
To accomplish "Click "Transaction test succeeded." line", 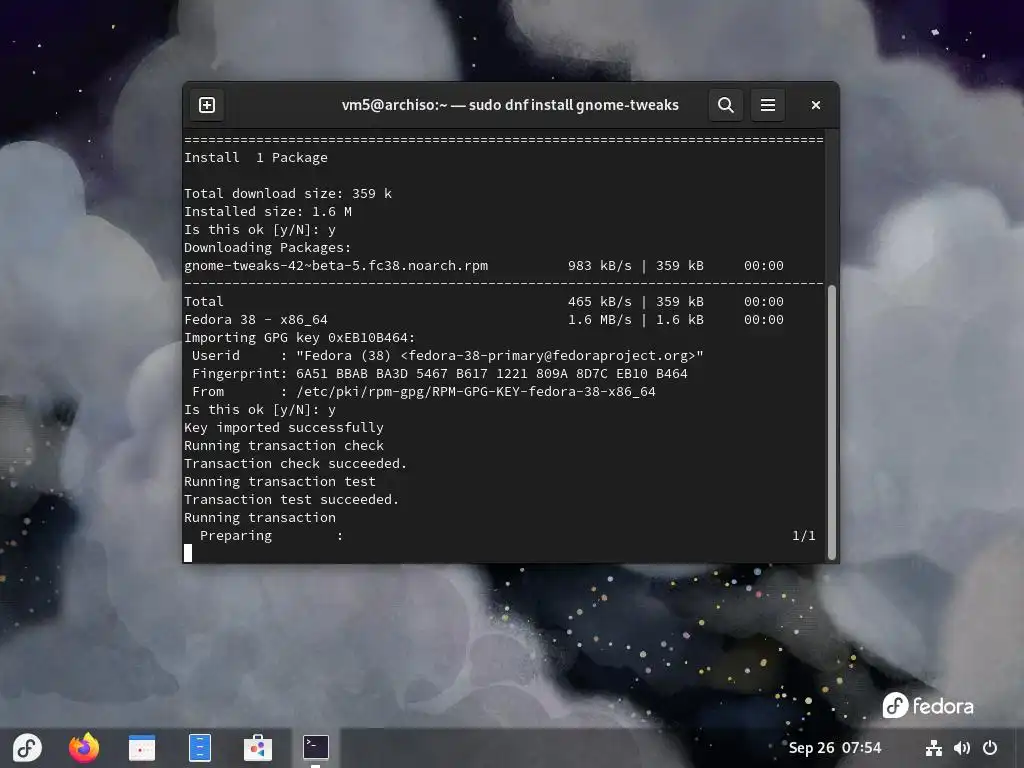I will pos(291,500).
